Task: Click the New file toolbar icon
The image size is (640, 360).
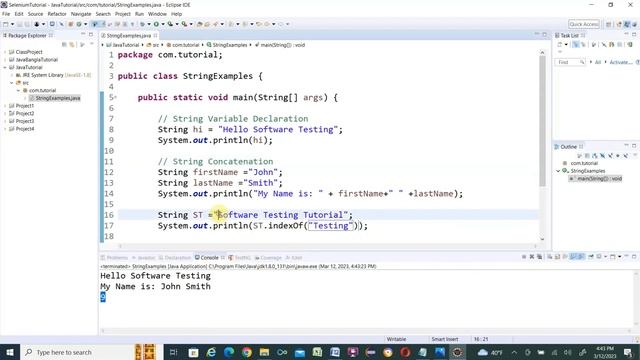Action: (5, 24)
